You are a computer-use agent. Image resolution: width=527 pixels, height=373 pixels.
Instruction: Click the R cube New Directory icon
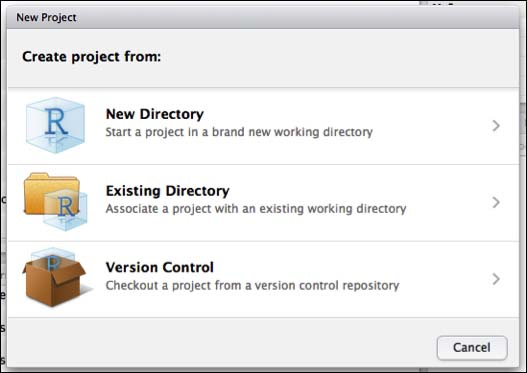click(x=55, y=125)
